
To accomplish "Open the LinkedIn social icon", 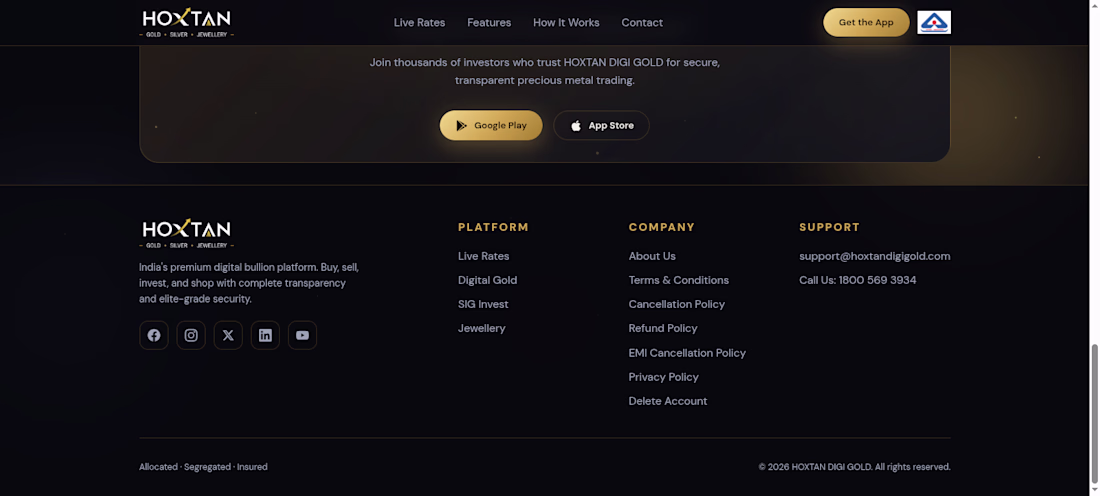I will pyautogui.click(x=265, y=335).
